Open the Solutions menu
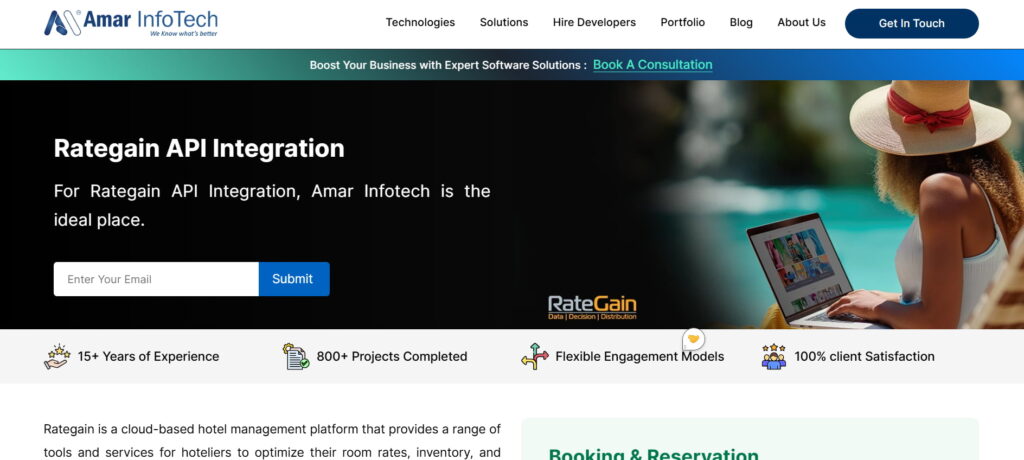The height and width of the screenshot is (460, 1024). coord(504,22)
